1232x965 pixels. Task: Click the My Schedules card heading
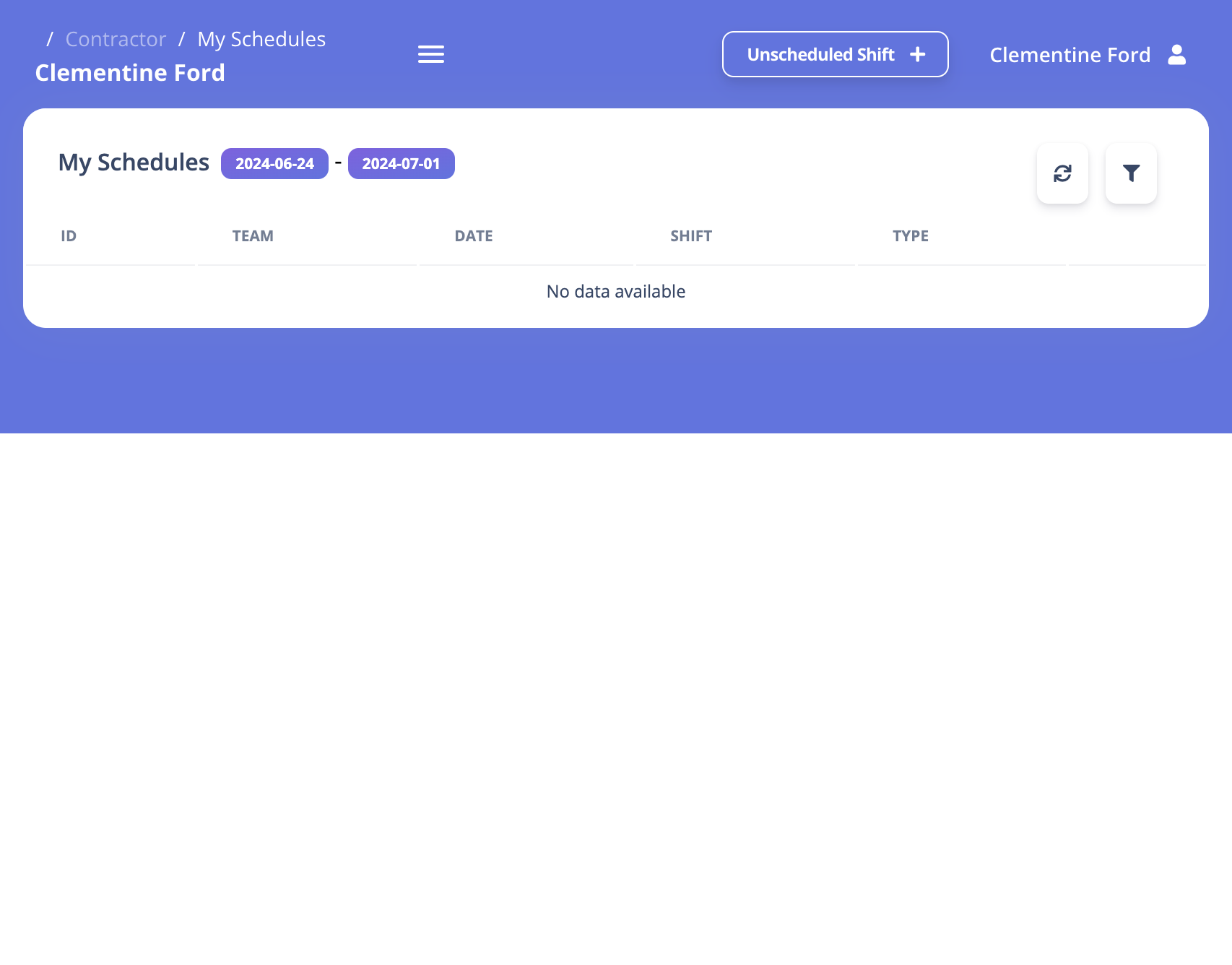tap(134, 163)
